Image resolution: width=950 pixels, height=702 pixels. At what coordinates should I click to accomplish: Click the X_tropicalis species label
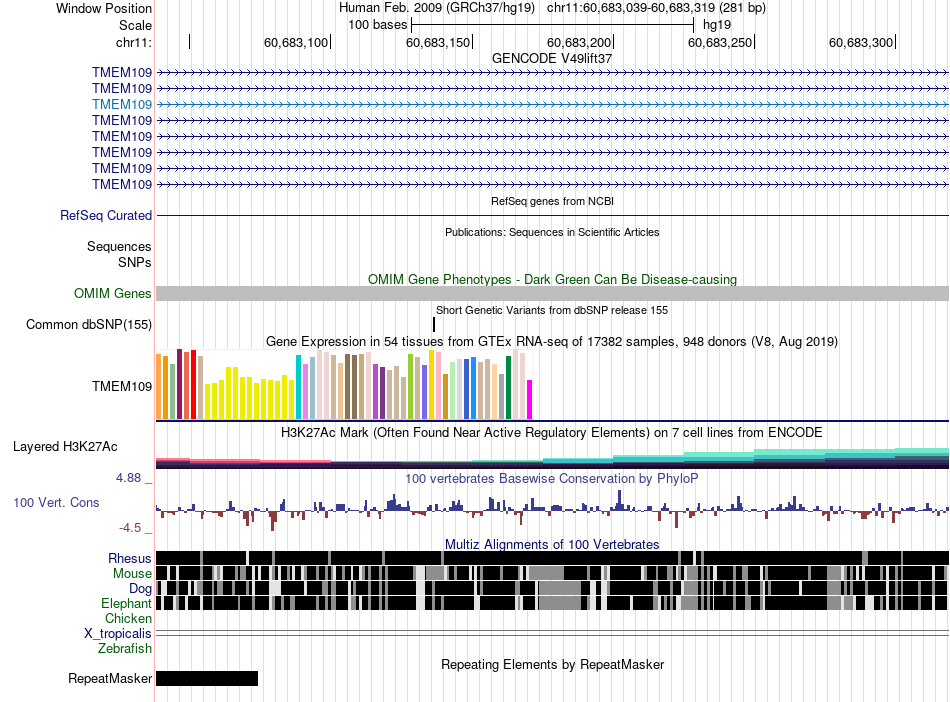pyautogui.click(x=118, y=634)
